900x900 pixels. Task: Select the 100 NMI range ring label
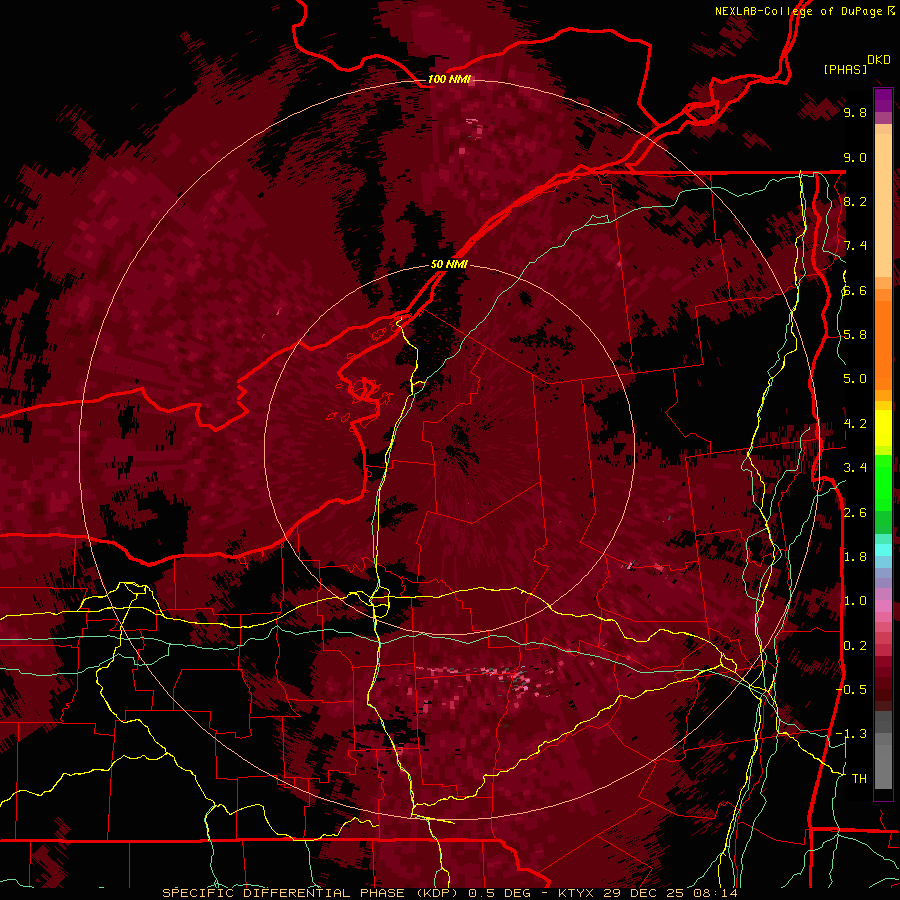pyautogui.click(x=449, y=79)
